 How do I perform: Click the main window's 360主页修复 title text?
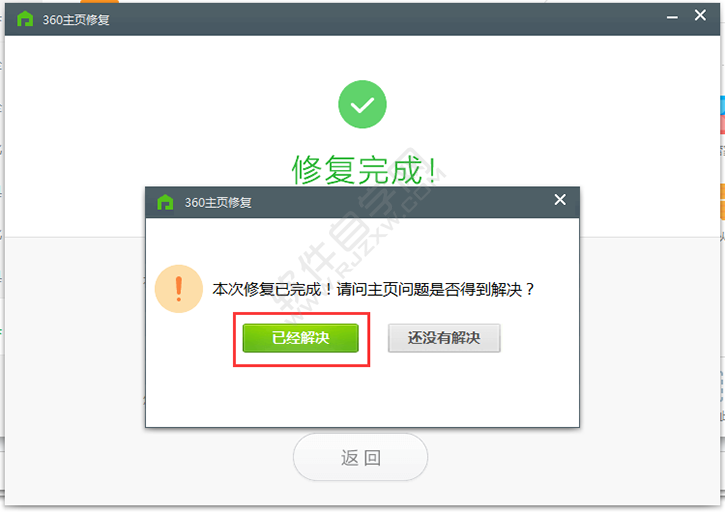76,19
